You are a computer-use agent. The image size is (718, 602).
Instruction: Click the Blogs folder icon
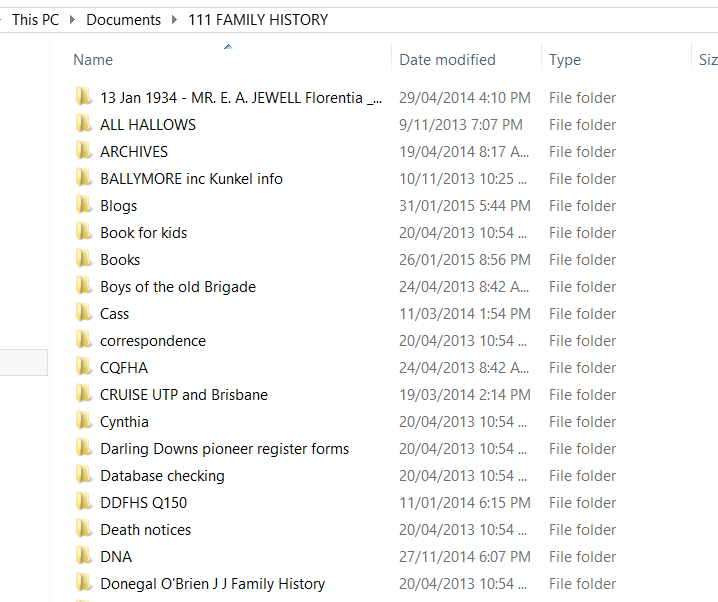pos(84,206)
